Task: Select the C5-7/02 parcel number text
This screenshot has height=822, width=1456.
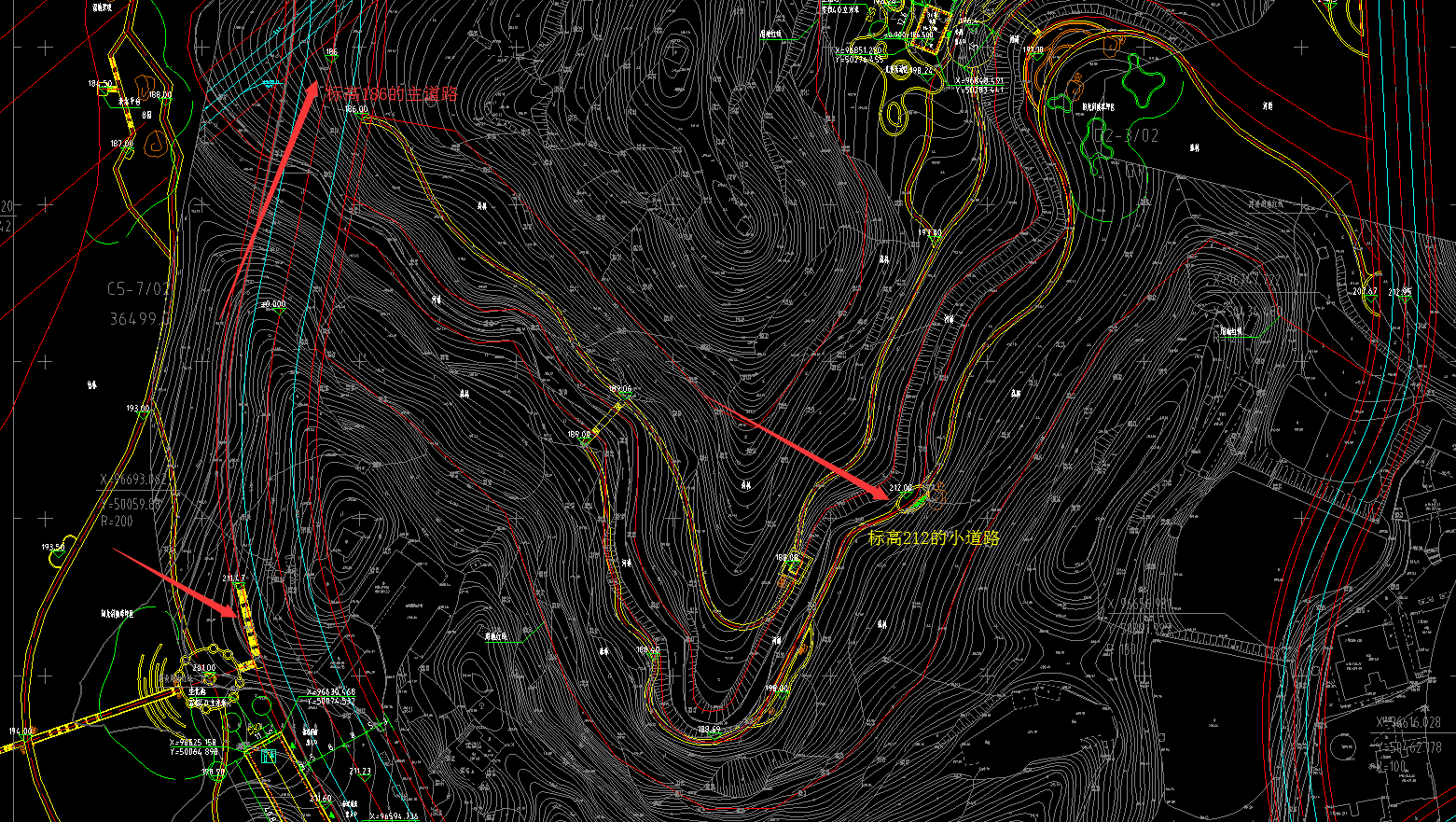Action: coord(138,289)
